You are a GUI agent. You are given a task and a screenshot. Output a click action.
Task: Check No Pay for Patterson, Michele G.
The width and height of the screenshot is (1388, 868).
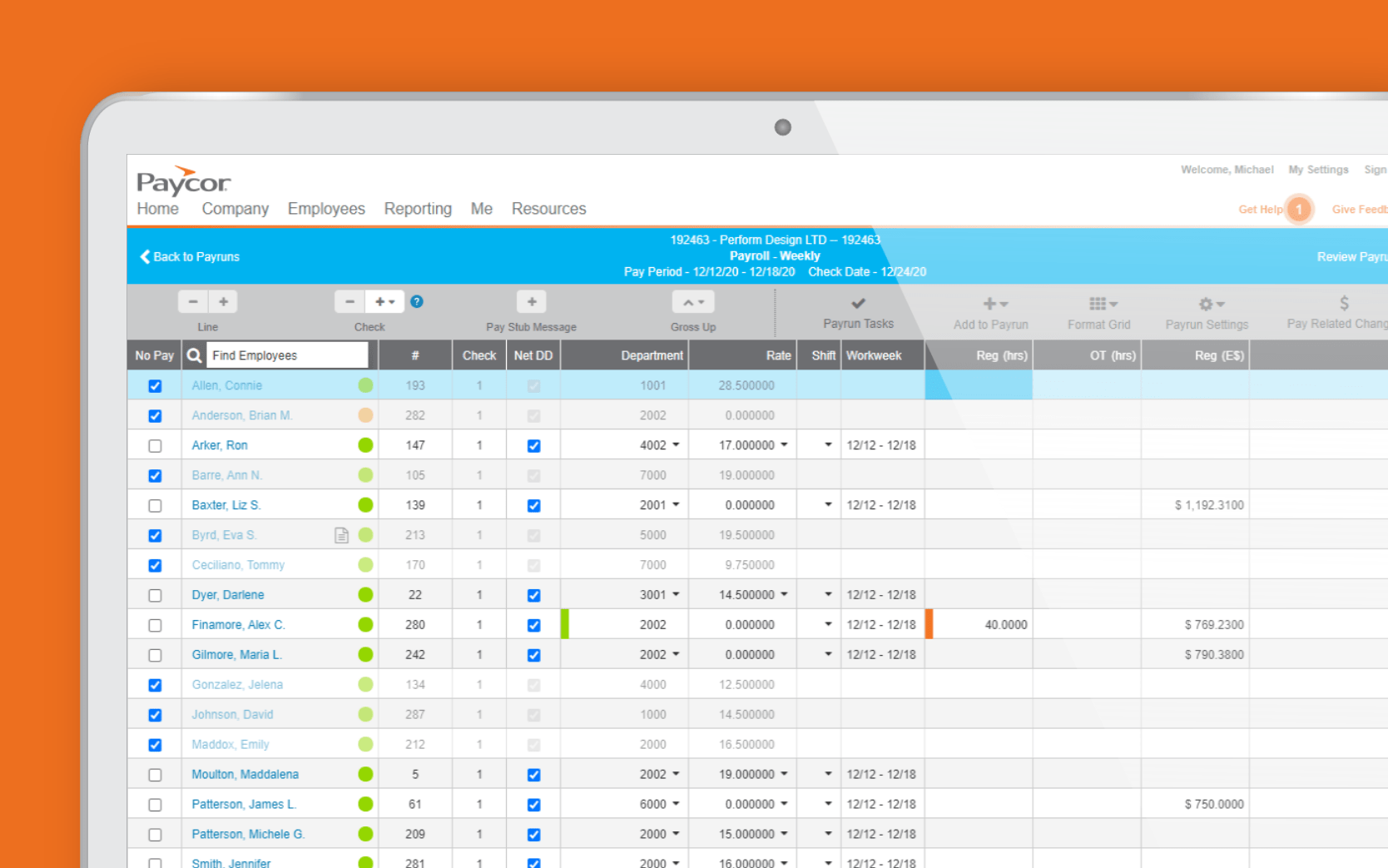point(155,835)
